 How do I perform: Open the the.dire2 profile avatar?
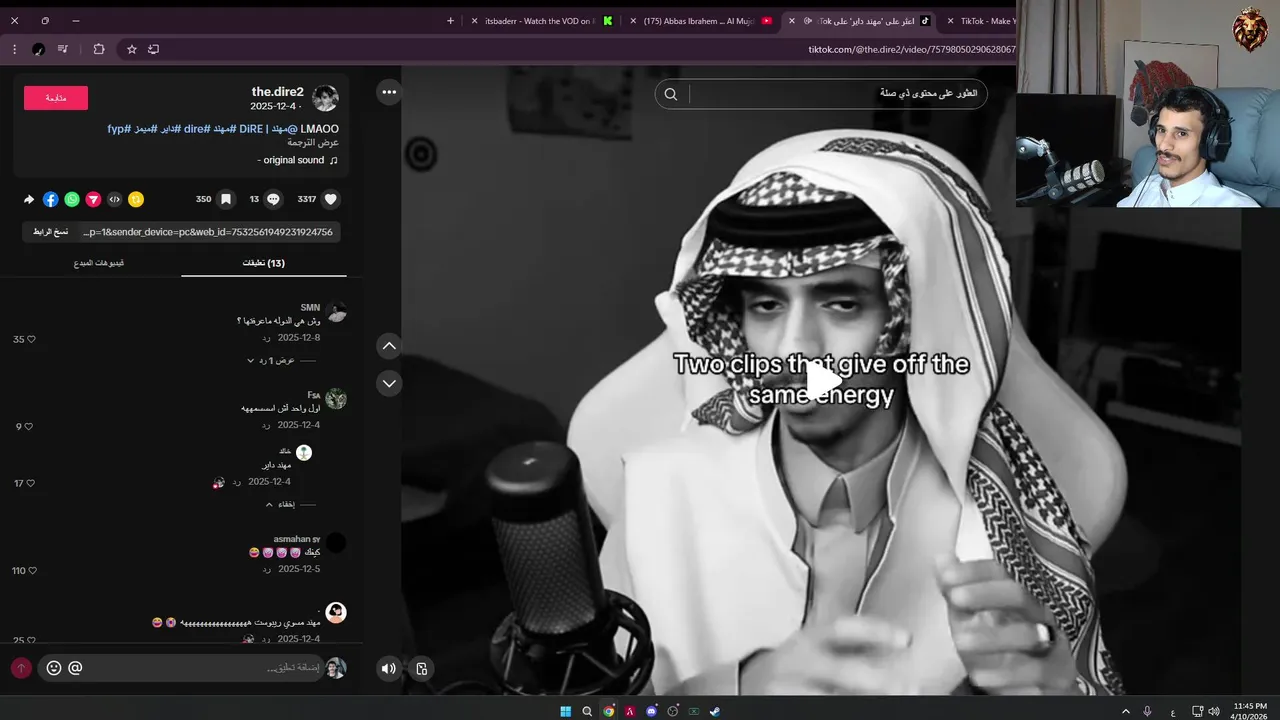[325, 98]
